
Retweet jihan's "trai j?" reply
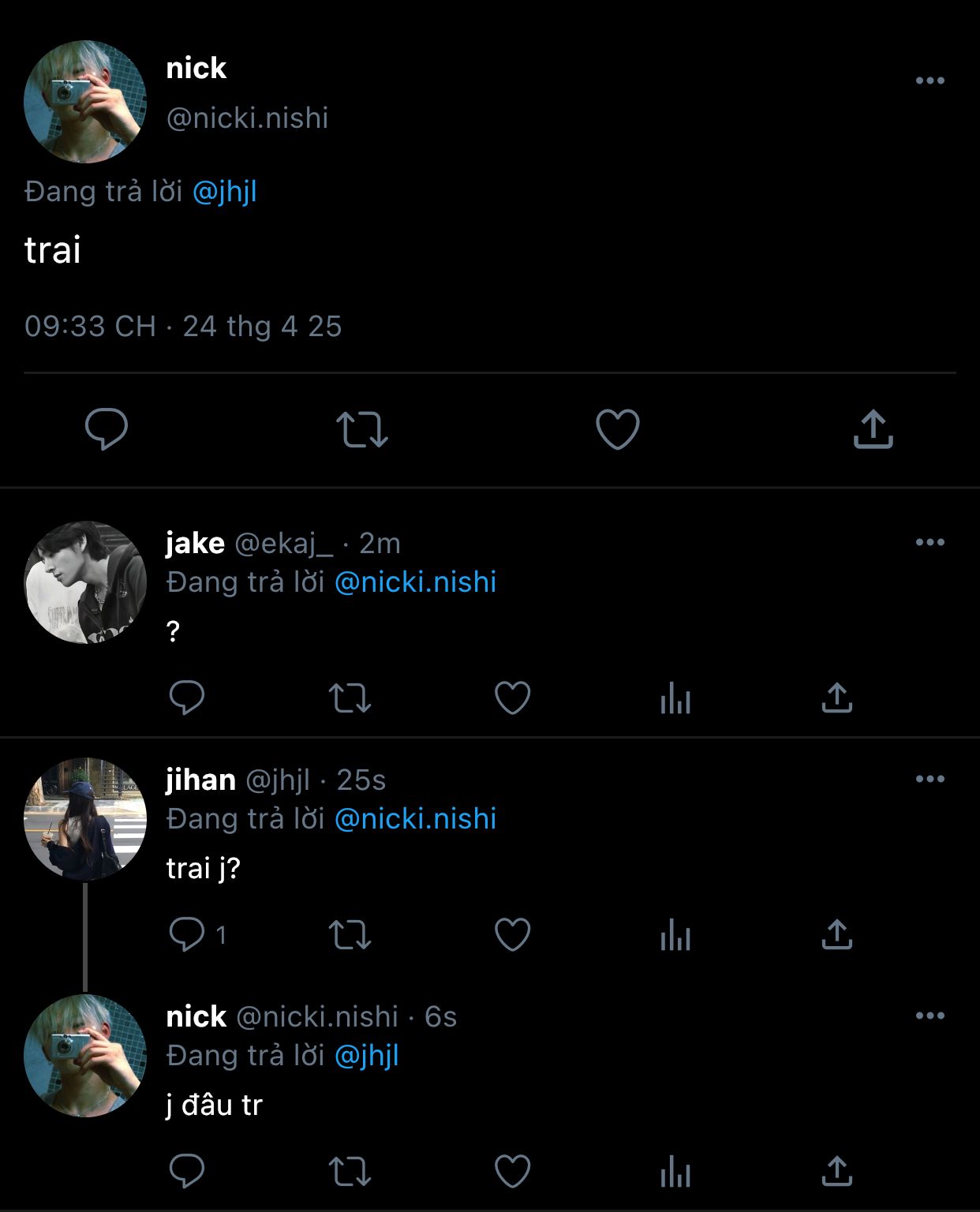(x=350, y=935)
